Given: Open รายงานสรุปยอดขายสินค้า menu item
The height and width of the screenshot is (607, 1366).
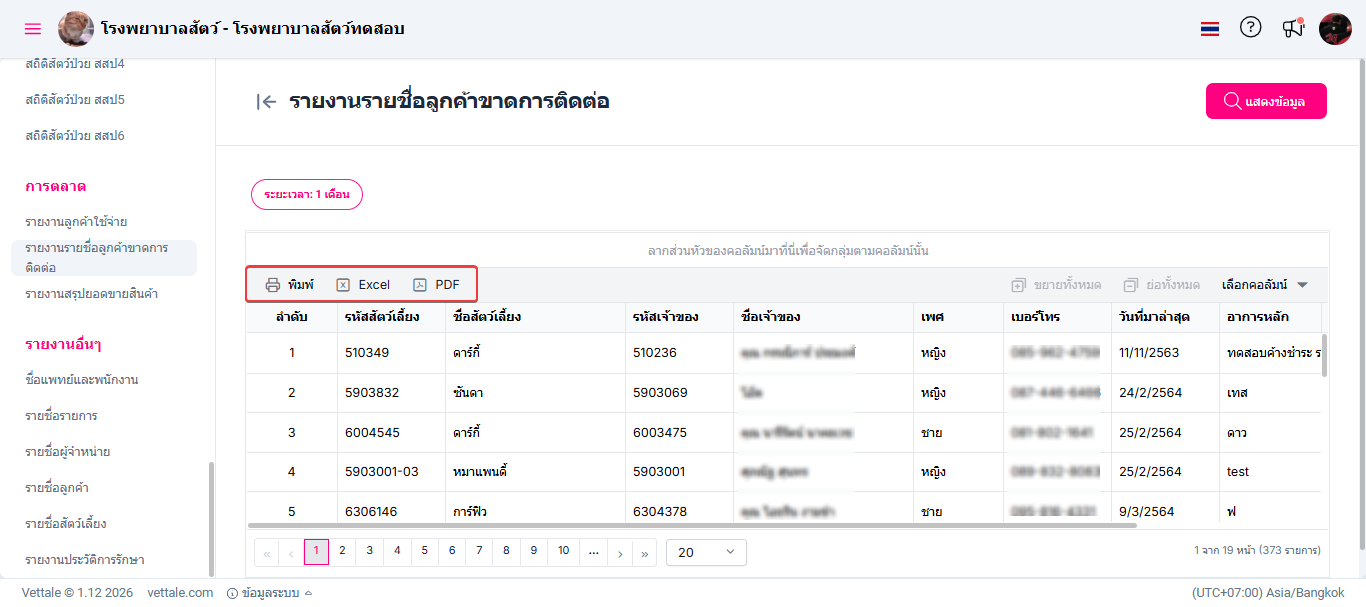Looking at the screenshot, I should [x=92, y=294].
